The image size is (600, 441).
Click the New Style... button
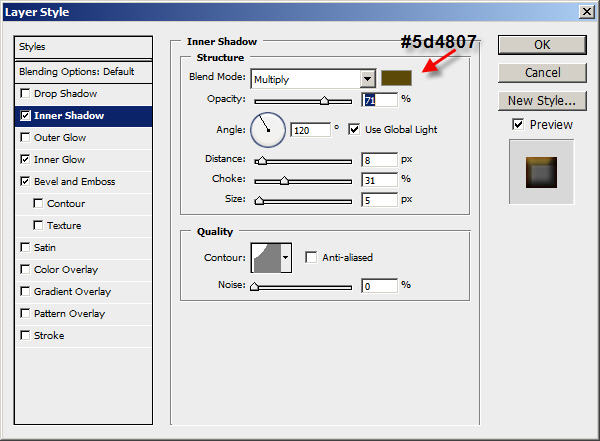[542, 101]
